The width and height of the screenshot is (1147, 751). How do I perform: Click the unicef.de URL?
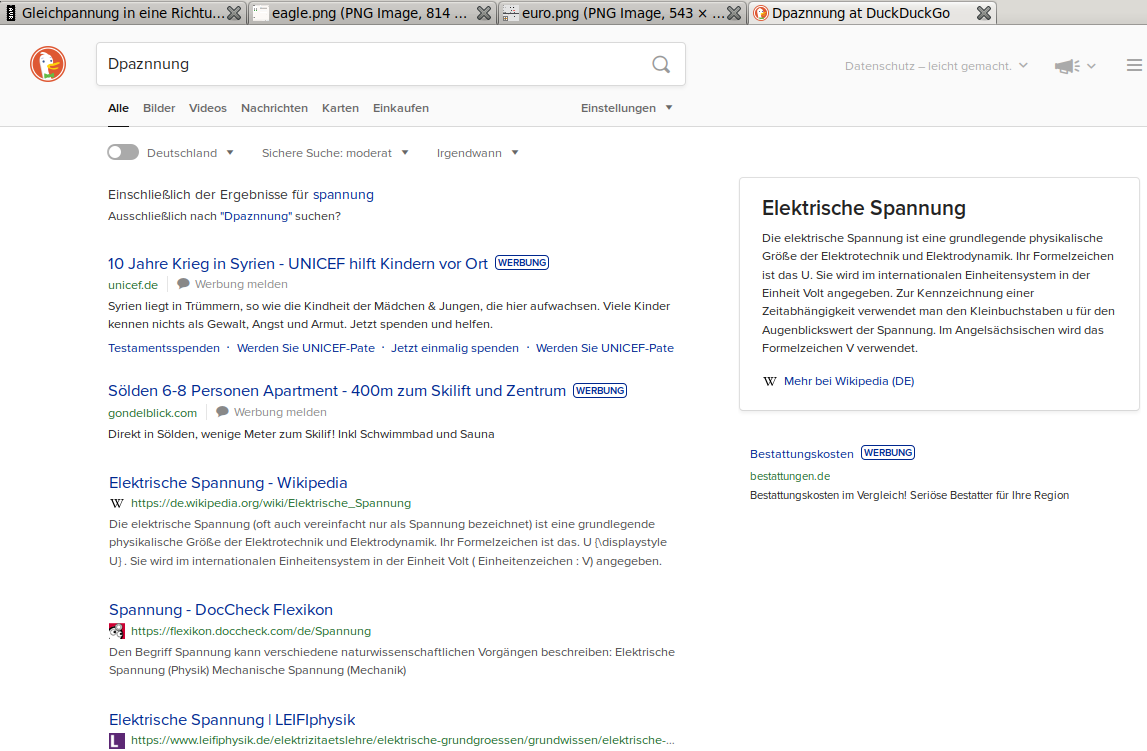tap(133, 284)
